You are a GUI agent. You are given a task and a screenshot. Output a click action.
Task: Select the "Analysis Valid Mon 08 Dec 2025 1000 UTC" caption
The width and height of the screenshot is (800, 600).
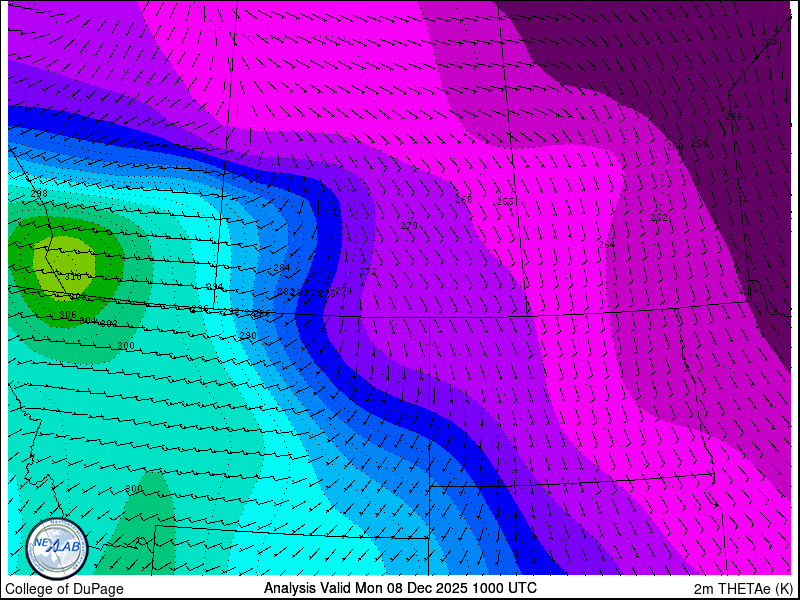coord(400,588)
